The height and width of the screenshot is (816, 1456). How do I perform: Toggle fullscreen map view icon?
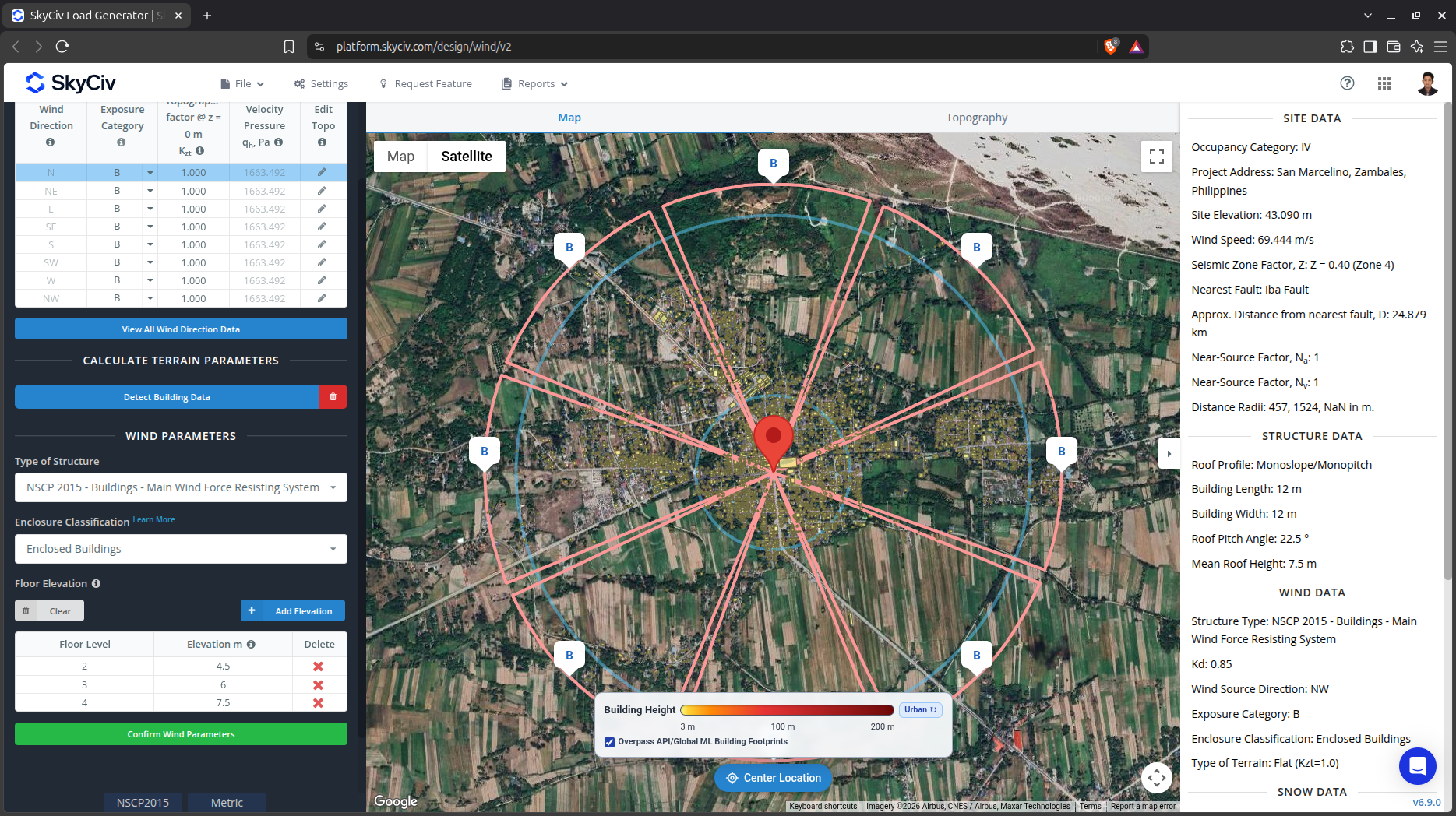coord(1157,157)
